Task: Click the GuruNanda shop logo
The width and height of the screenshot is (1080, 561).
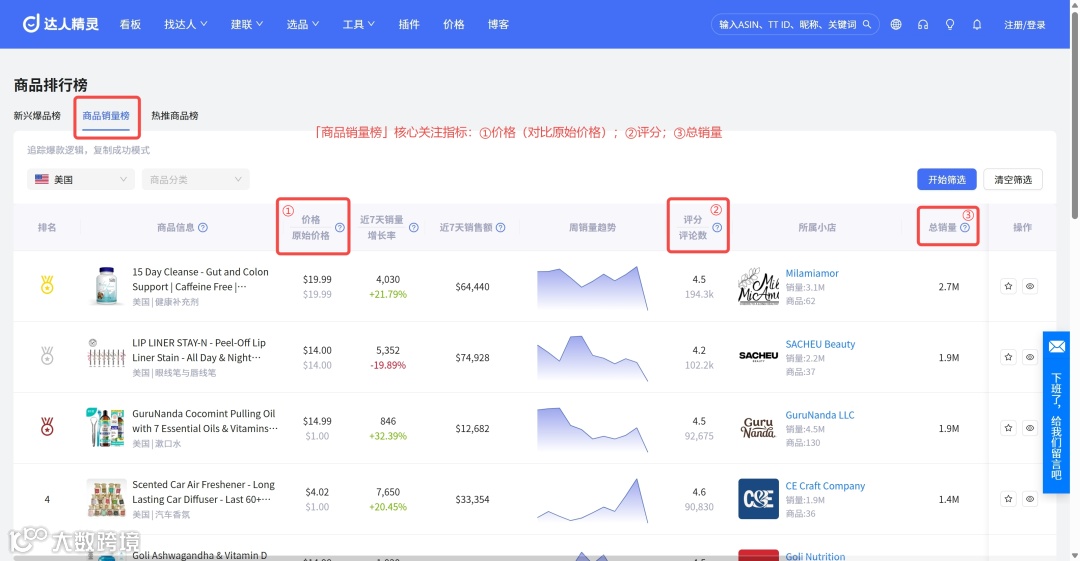Action: 758,428
